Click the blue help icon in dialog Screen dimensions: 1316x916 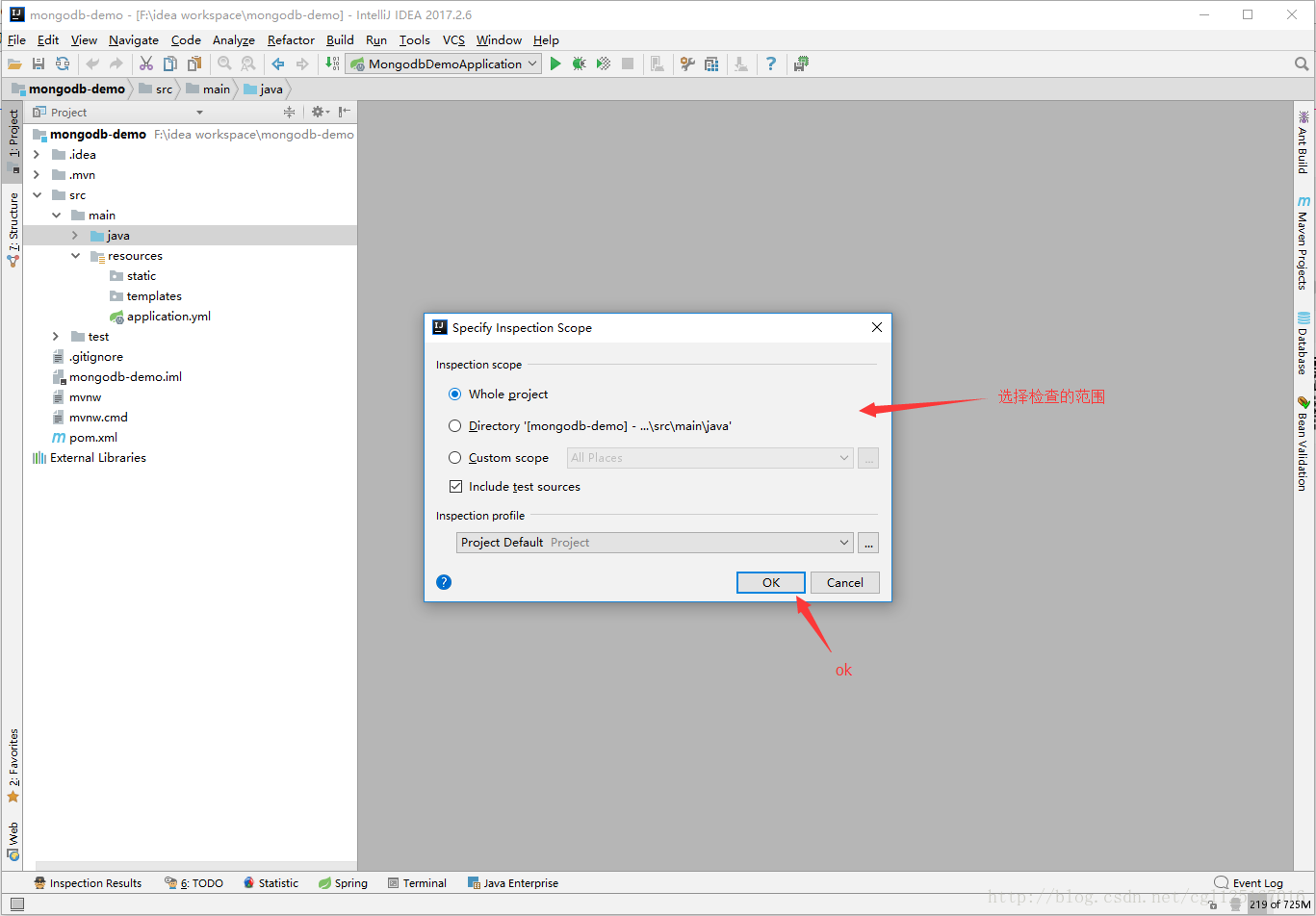444,582
